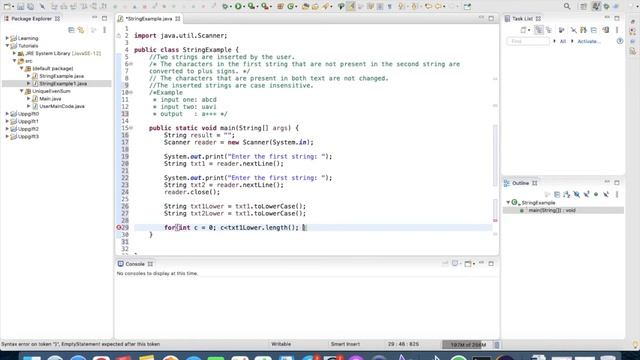640x360 pixels.
Task: Click the Save All toolbar icon
Action: (31, 7)
